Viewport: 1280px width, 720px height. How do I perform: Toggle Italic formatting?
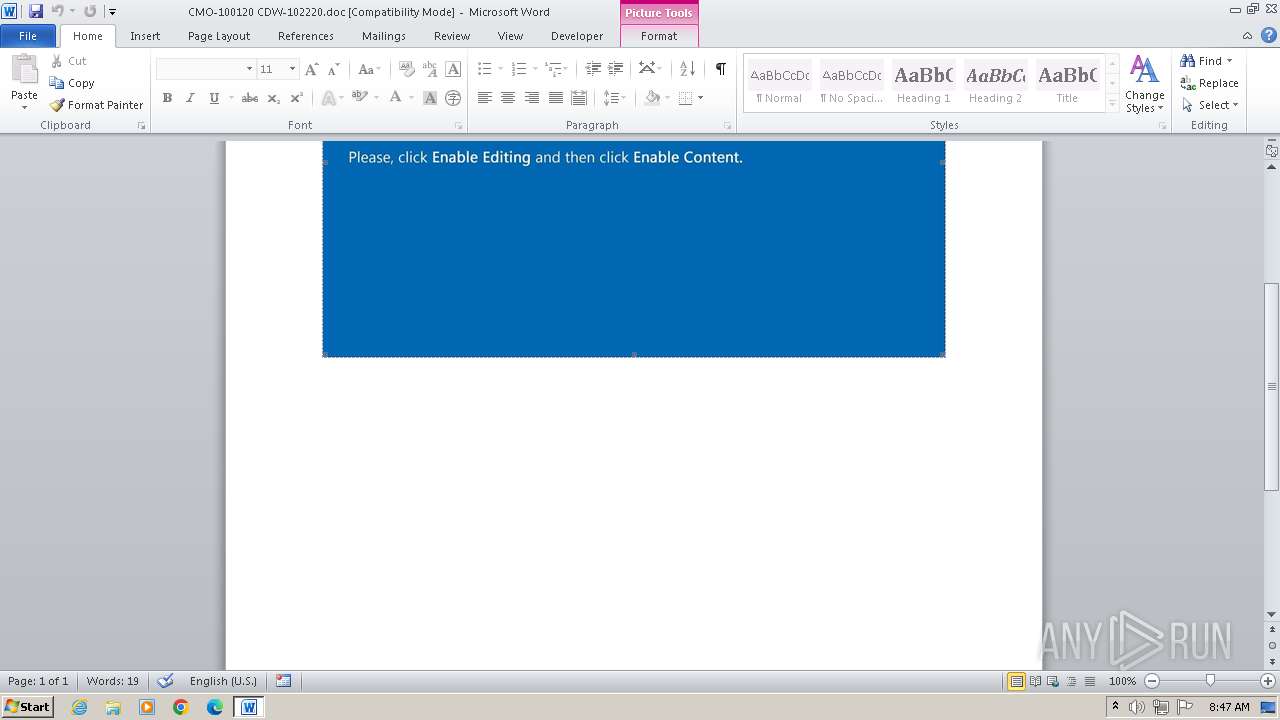click(x=190, y=98)
